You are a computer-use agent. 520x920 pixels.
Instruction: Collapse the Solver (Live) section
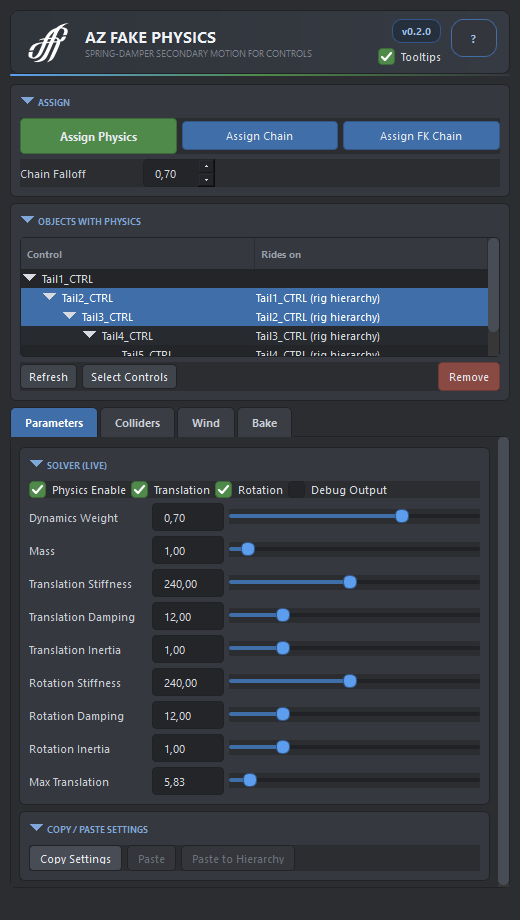(36, 465)
